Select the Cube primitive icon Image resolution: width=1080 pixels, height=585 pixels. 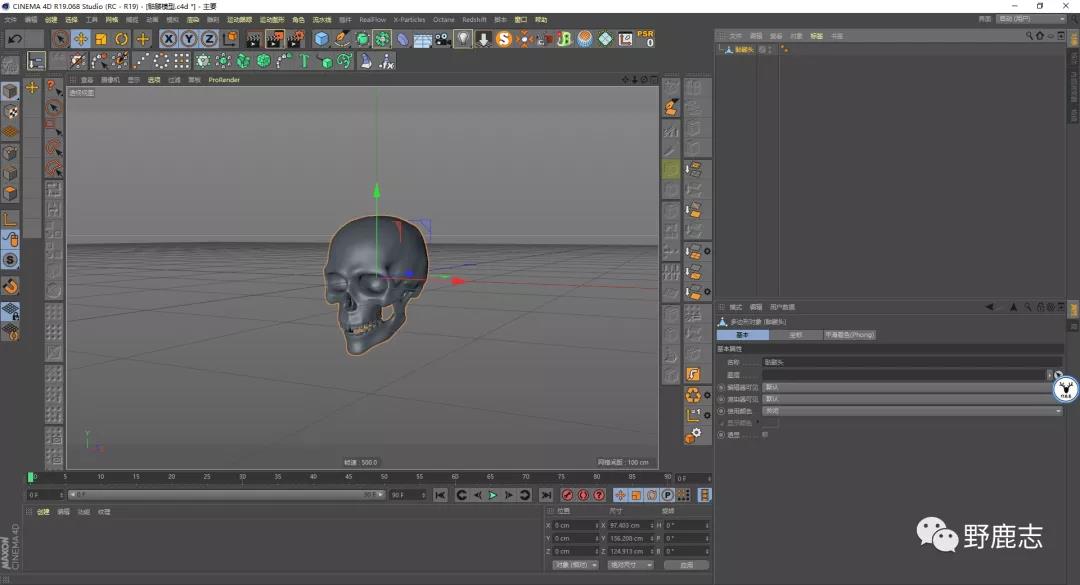coord(320,38)
